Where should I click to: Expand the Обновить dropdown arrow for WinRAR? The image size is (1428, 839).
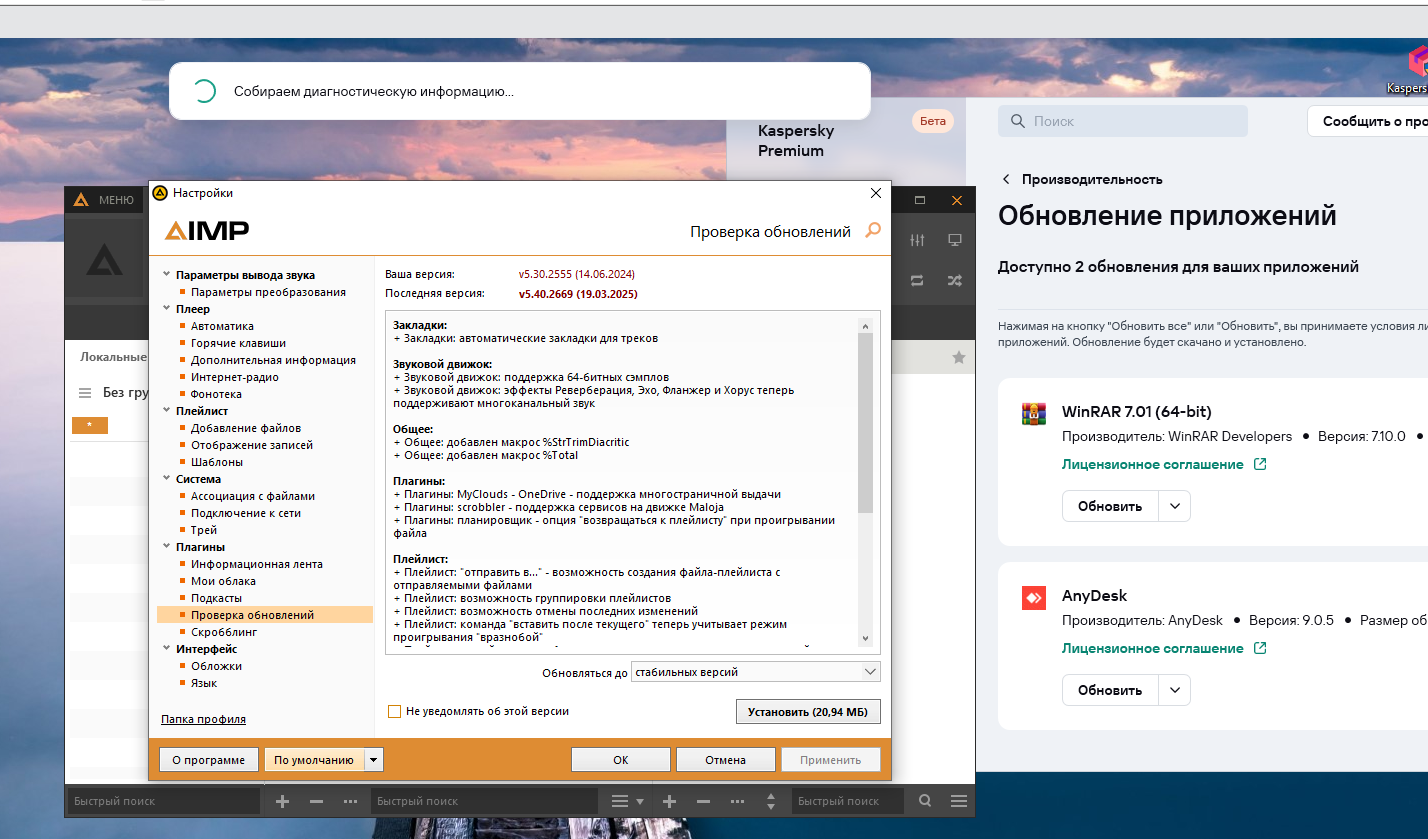(x=1175, y=506)
